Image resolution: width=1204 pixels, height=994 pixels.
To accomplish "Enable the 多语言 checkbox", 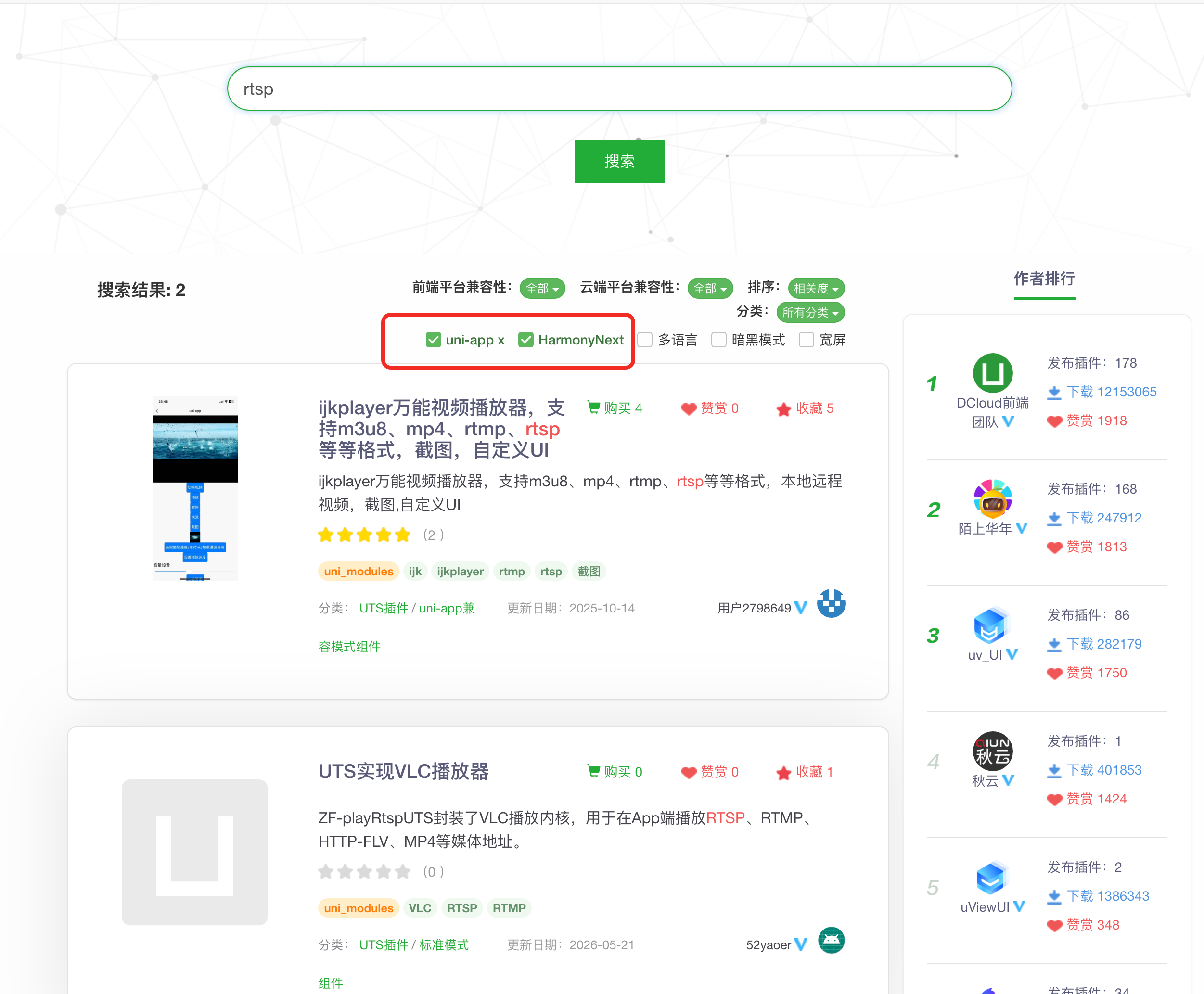I will point(645,340).
